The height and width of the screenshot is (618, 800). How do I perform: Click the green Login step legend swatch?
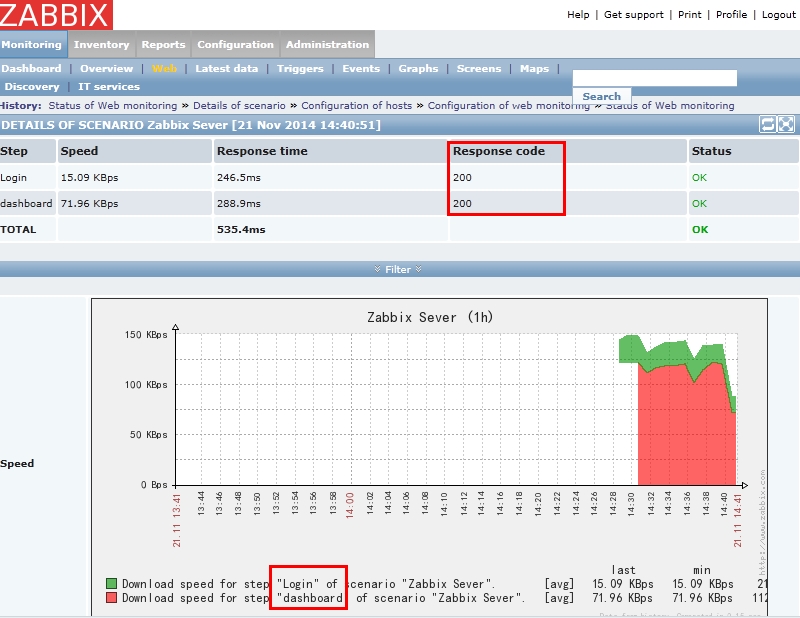coord(112,583)
